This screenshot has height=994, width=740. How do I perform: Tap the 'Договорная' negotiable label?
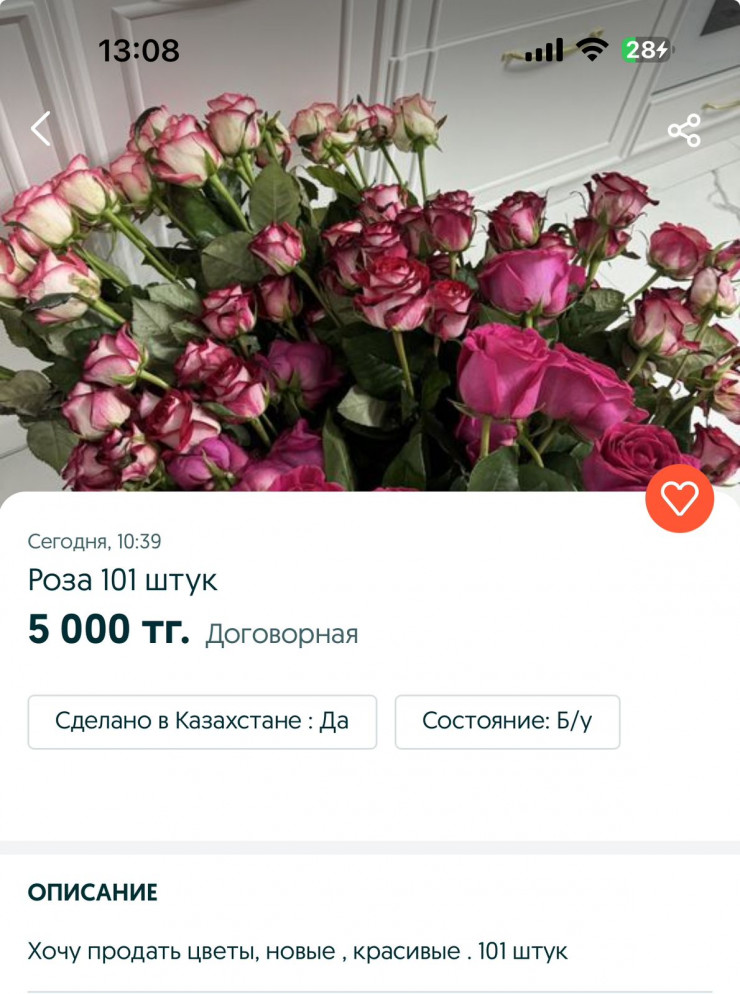click(x=282, y=634)
